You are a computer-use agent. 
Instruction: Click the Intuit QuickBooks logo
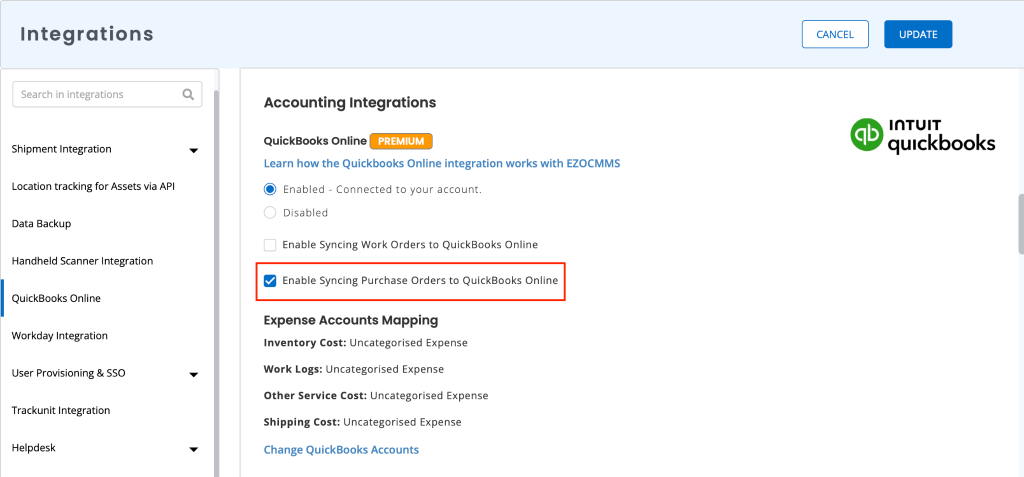tap(923, 136)
